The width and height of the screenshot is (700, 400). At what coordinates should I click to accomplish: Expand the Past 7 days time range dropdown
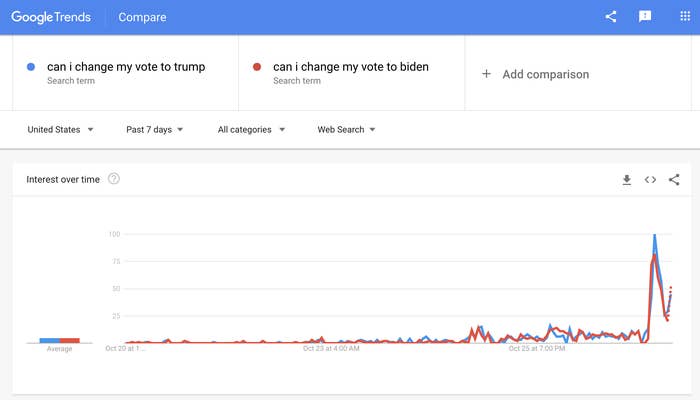(154, 129)
